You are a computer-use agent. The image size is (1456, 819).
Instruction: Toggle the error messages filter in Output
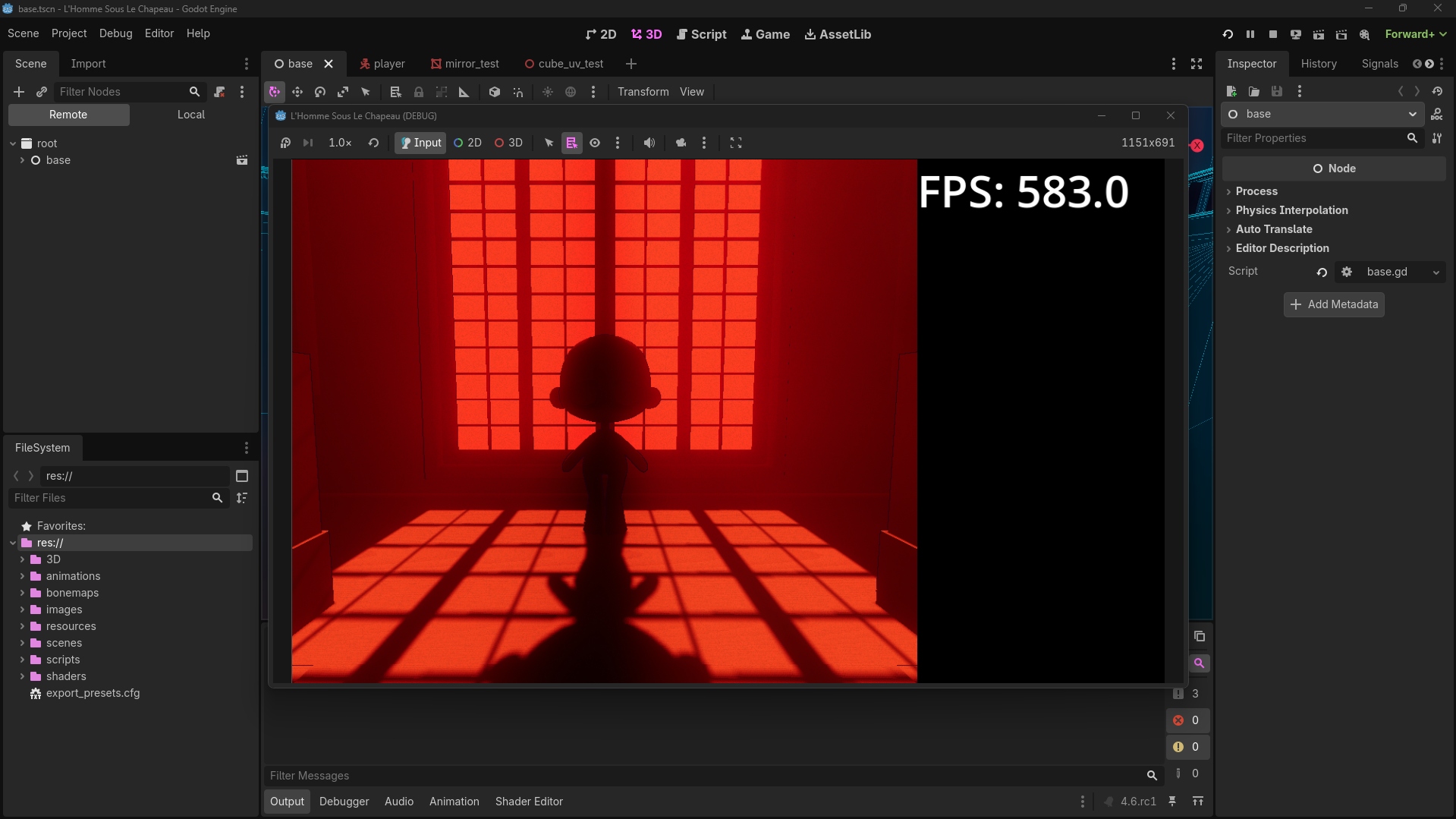[1187, 720]
